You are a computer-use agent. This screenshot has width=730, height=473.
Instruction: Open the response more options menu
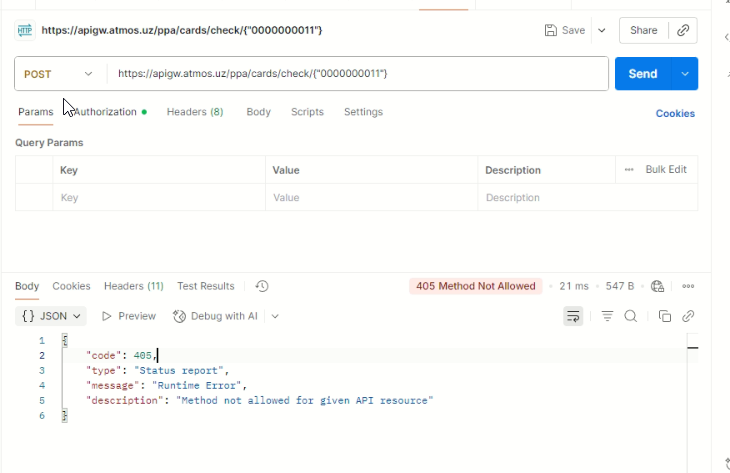click(688, 286)
